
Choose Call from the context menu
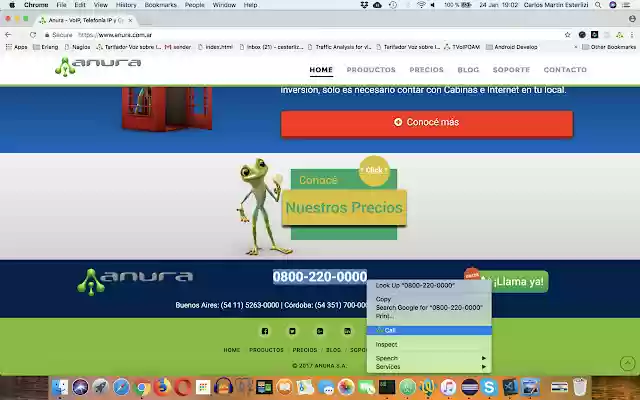[429, 330]
